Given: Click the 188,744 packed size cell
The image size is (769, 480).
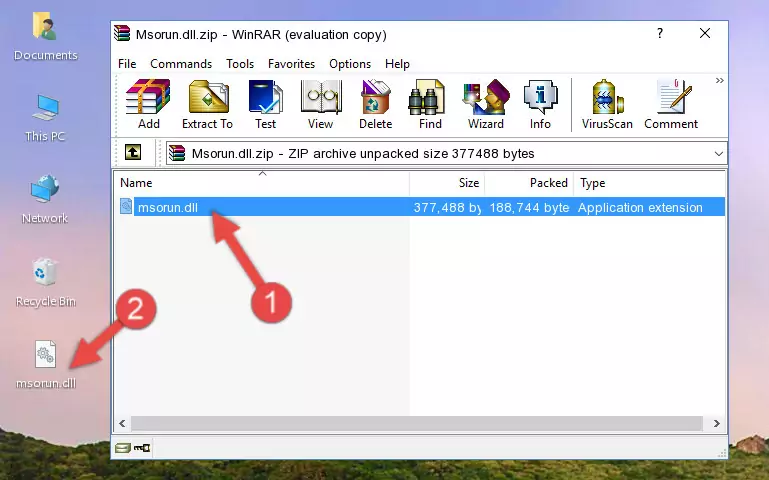Looking at the screenshot, I should (529, 207).
